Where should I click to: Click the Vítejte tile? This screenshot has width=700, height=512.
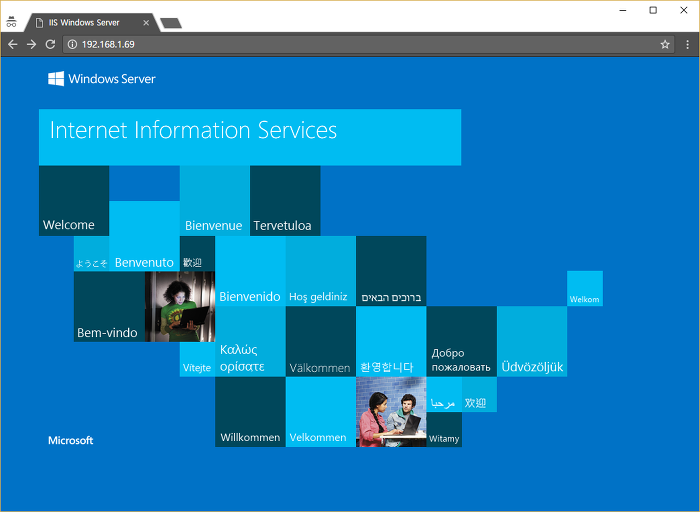(197, 359)
